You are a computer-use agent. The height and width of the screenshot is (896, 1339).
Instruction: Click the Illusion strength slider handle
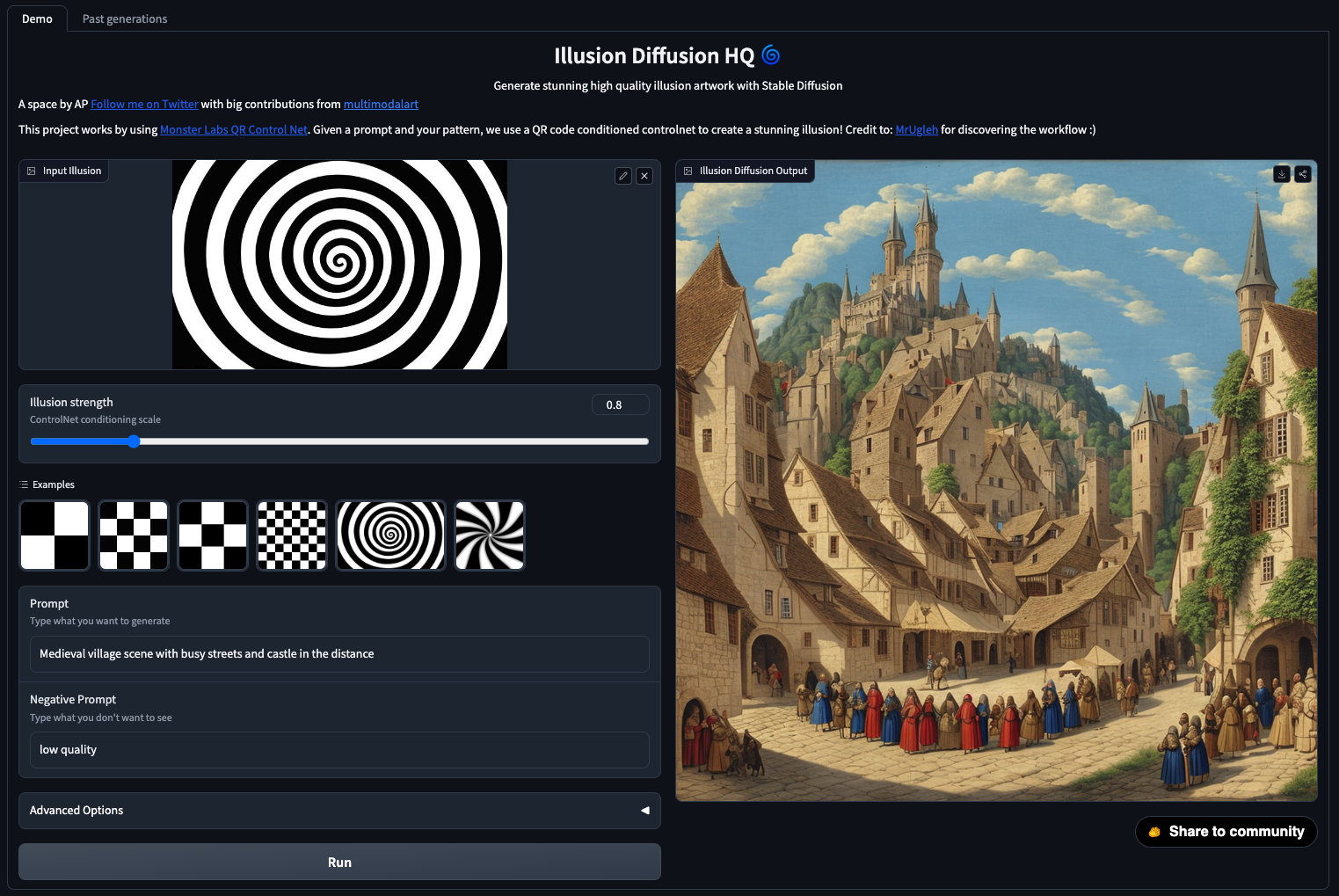pyautogui.click(x=134, y=441)
